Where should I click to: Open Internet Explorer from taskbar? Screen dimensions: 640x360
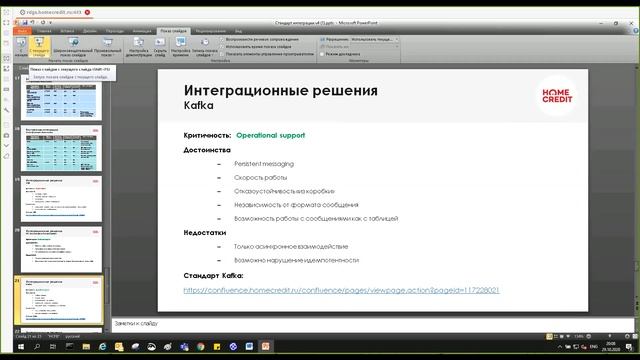point(102,347)
